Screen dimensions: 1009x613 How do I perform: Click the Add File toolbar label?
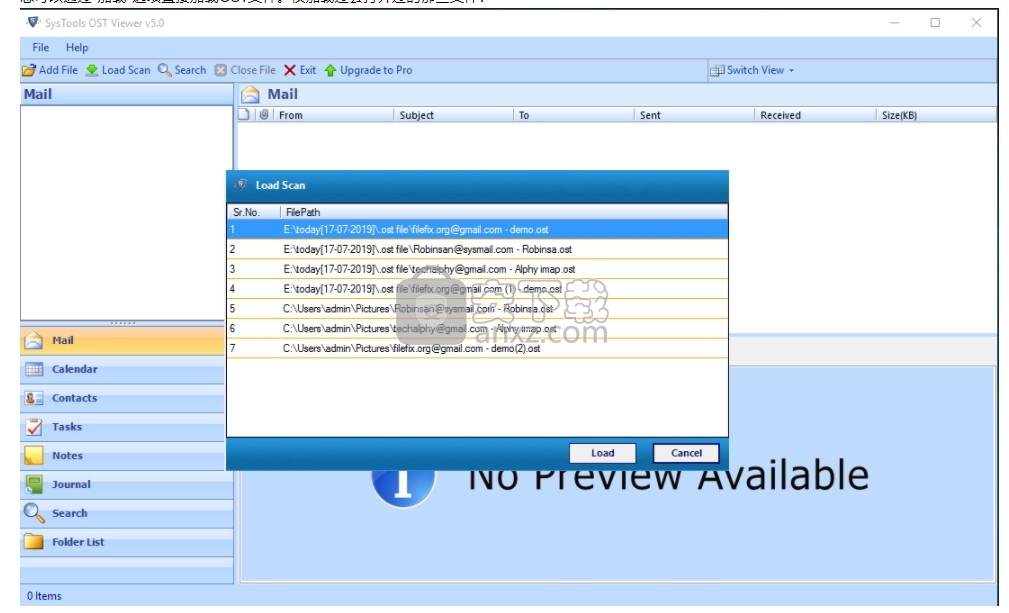point(59,70)
